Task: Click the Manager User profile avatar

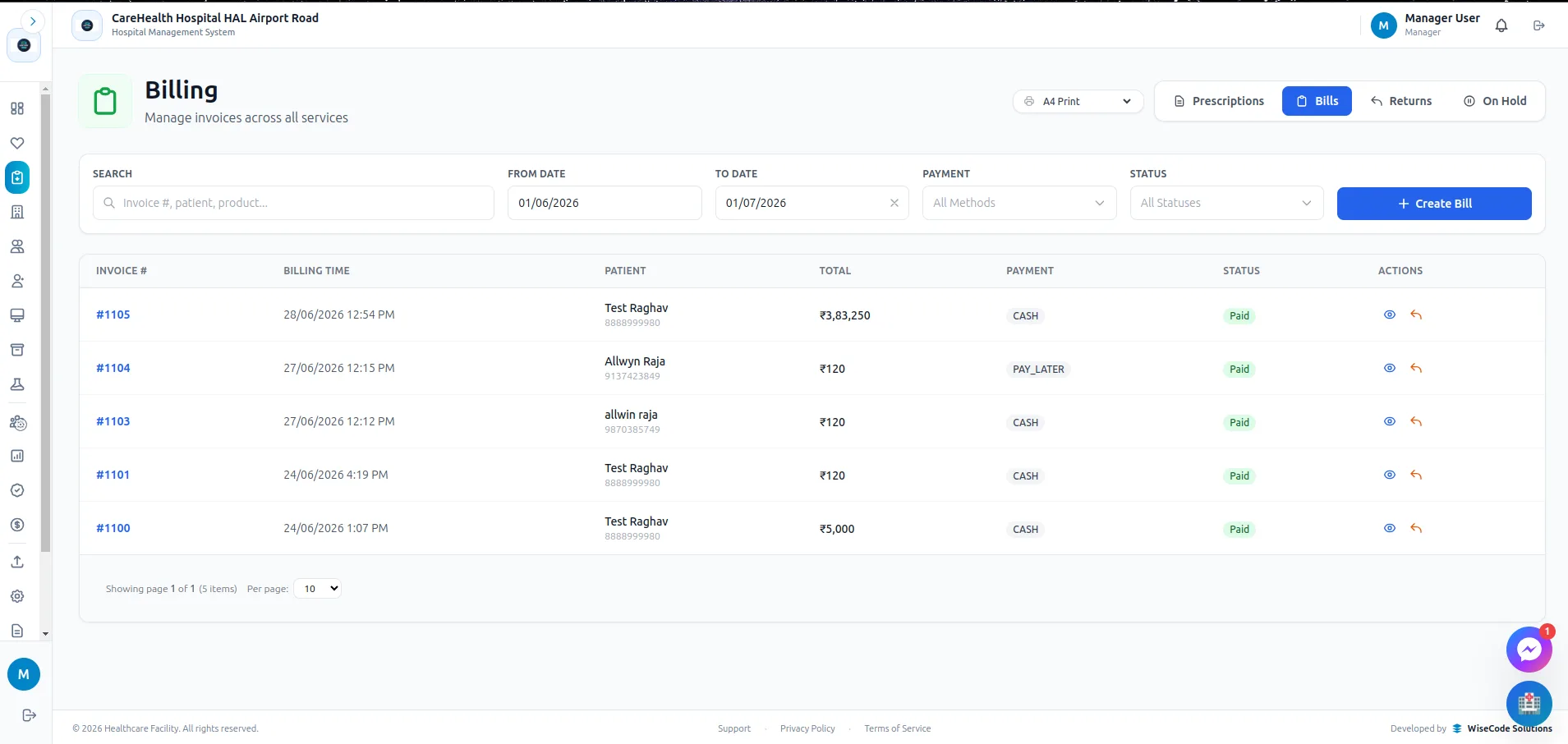Action: click(1384, 25)
